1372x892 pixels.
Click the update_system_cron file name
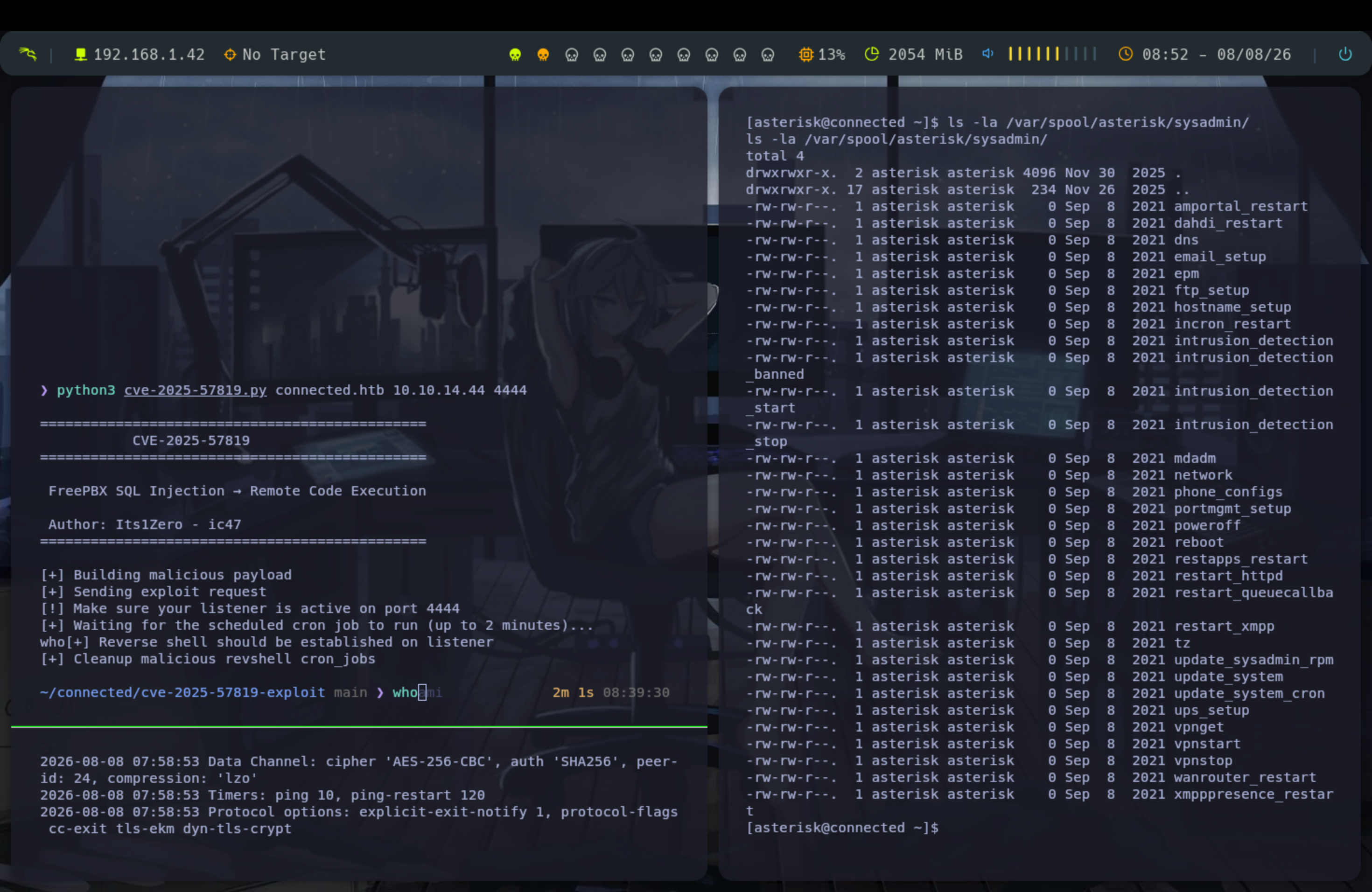click(x=1249, y=693)
